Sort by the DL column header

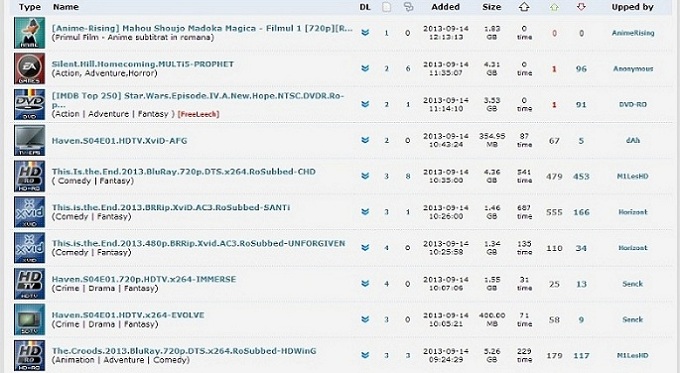(365, 7)
